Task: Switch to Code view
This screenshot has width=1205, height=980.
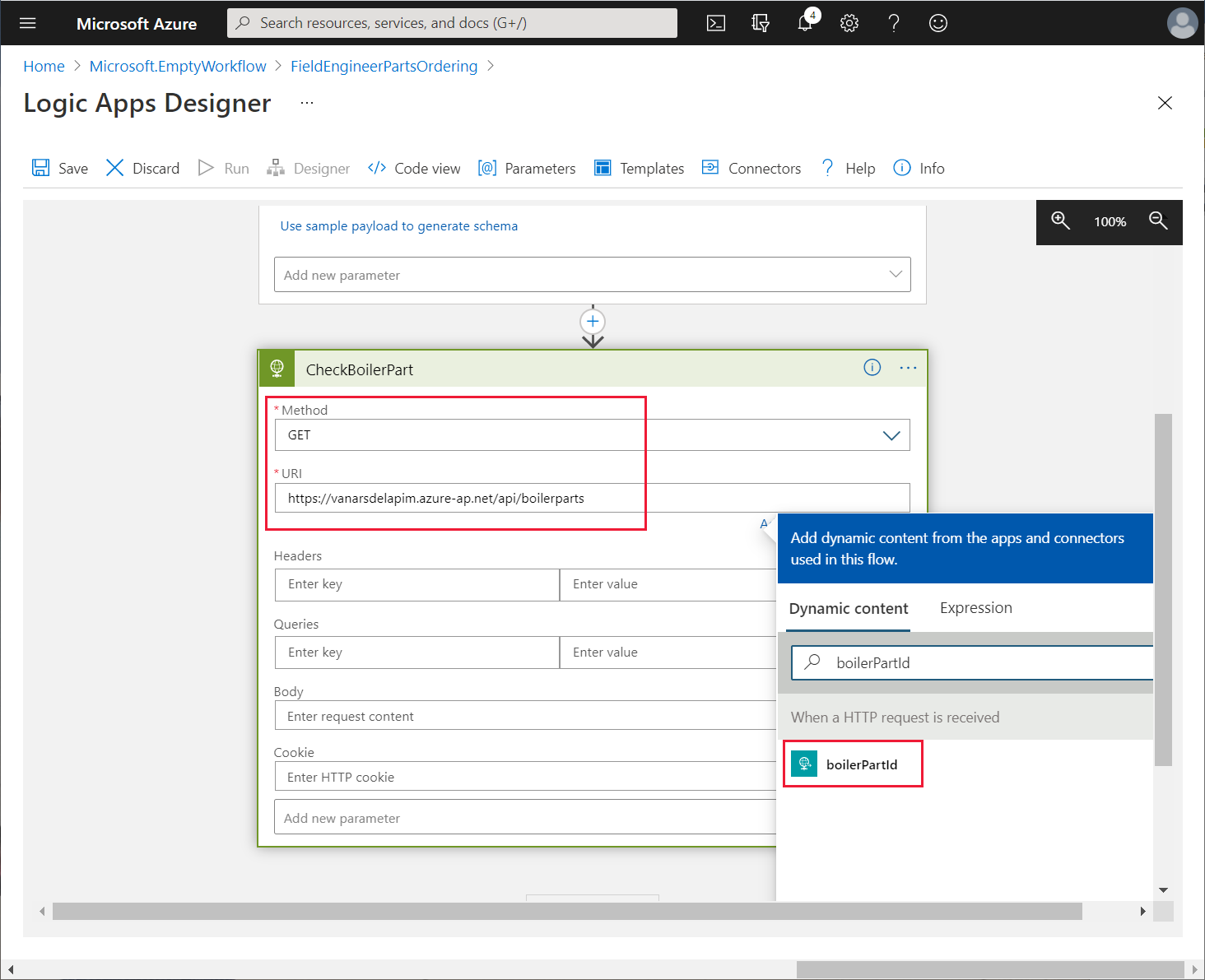Action: pos(414,169)
